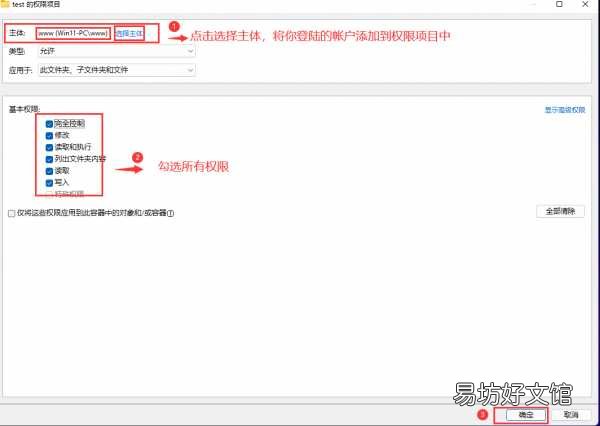Screen dimensions: 600x426
Task: Close the permission entry window
Action: 585,4
